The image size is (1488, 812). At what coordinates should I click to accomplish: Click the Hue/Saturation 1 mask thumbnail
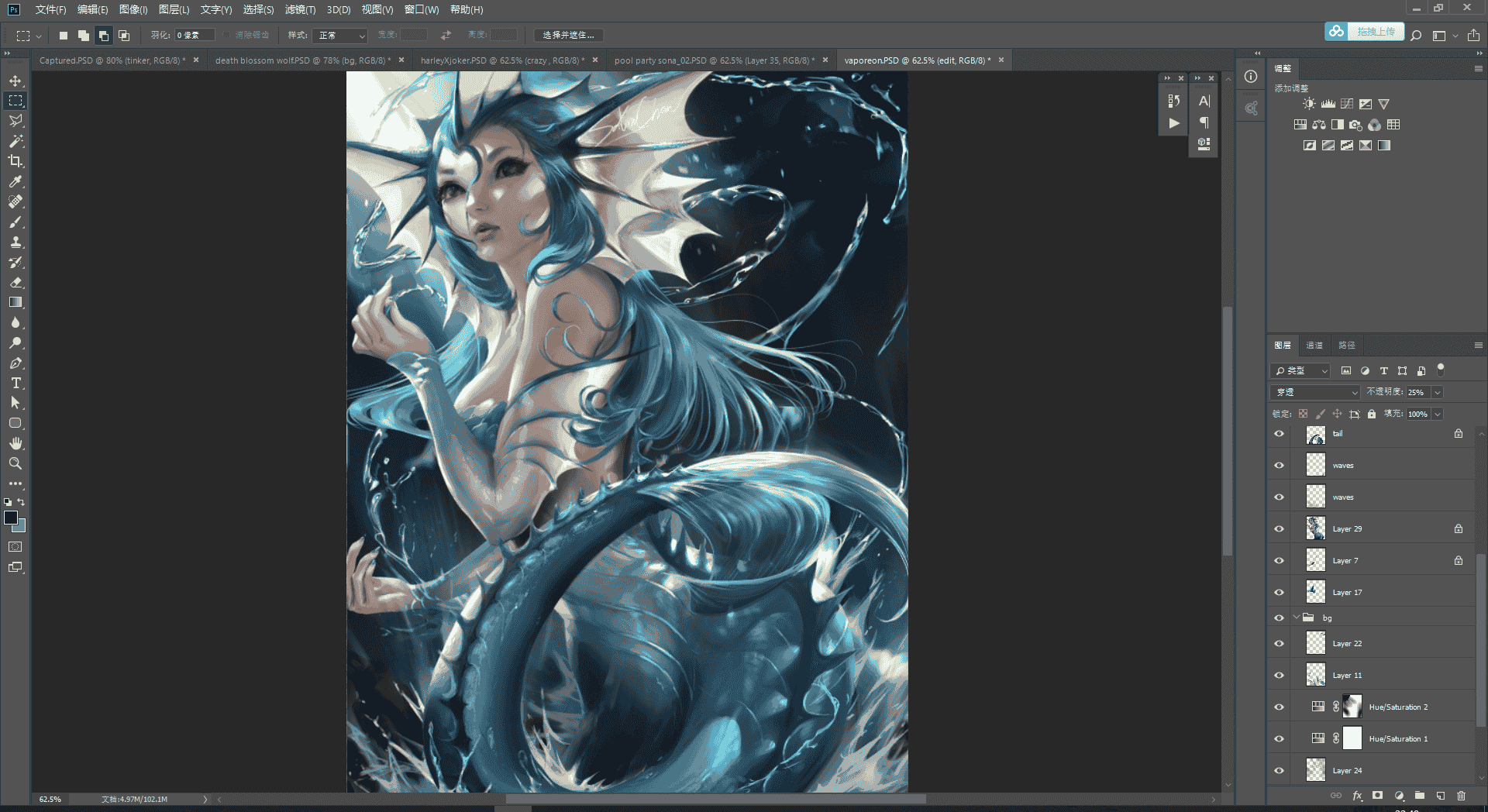[x=1352, y=738]
